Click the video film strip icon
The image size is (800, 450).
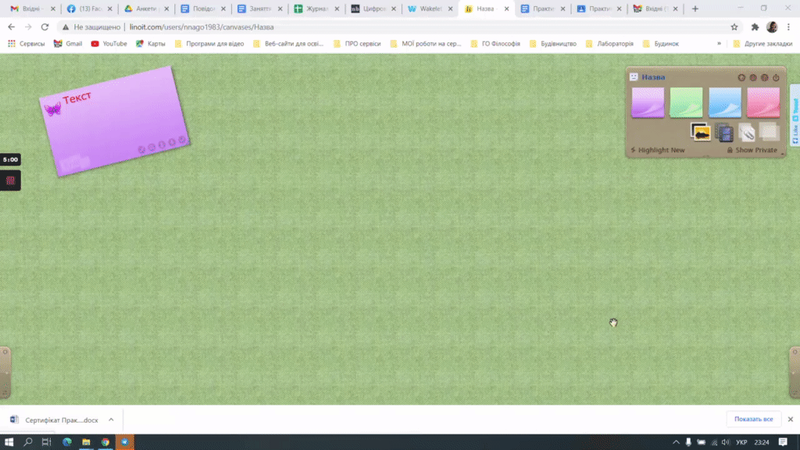(x=725, y=132)
